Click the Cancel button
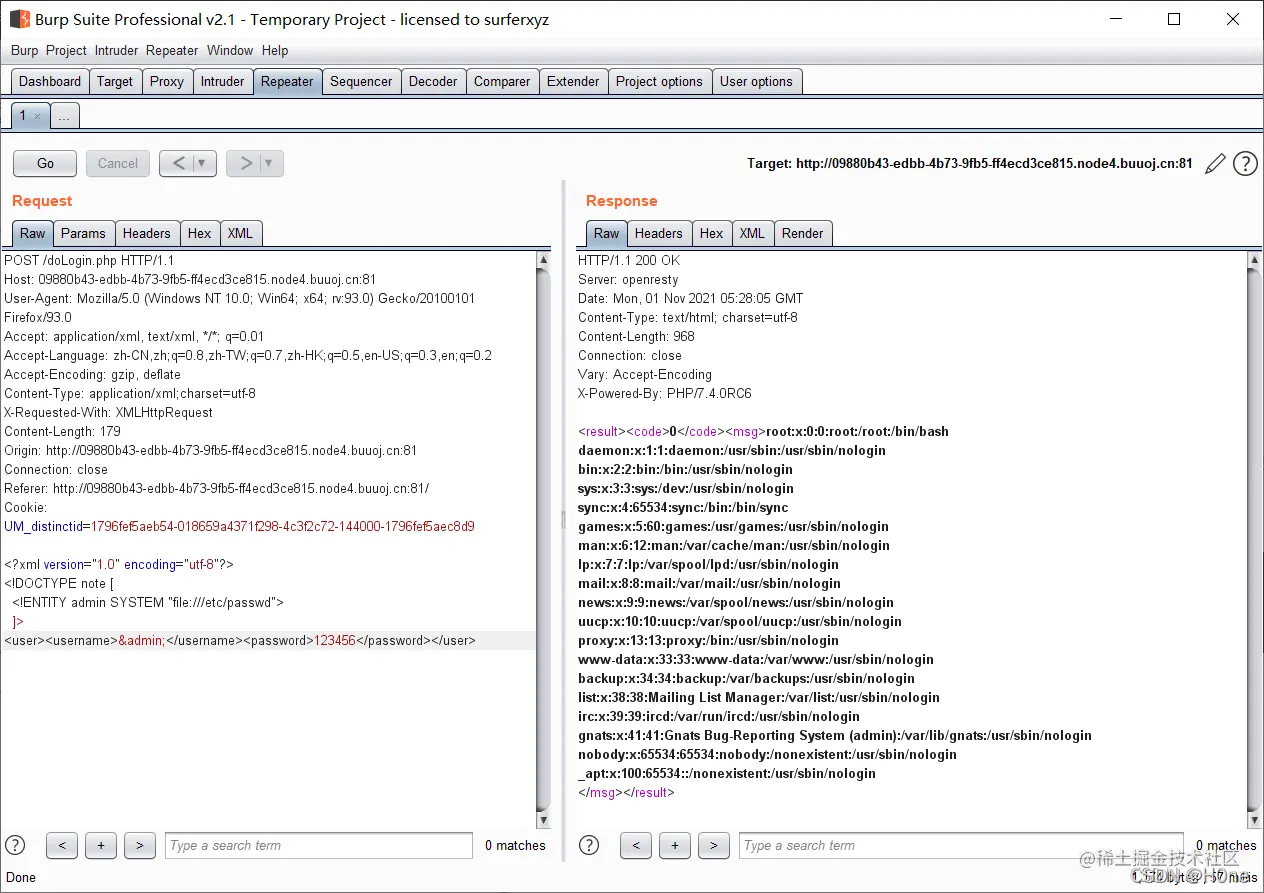This screenshot has height=893, width=1264. (x=118, y=163)
